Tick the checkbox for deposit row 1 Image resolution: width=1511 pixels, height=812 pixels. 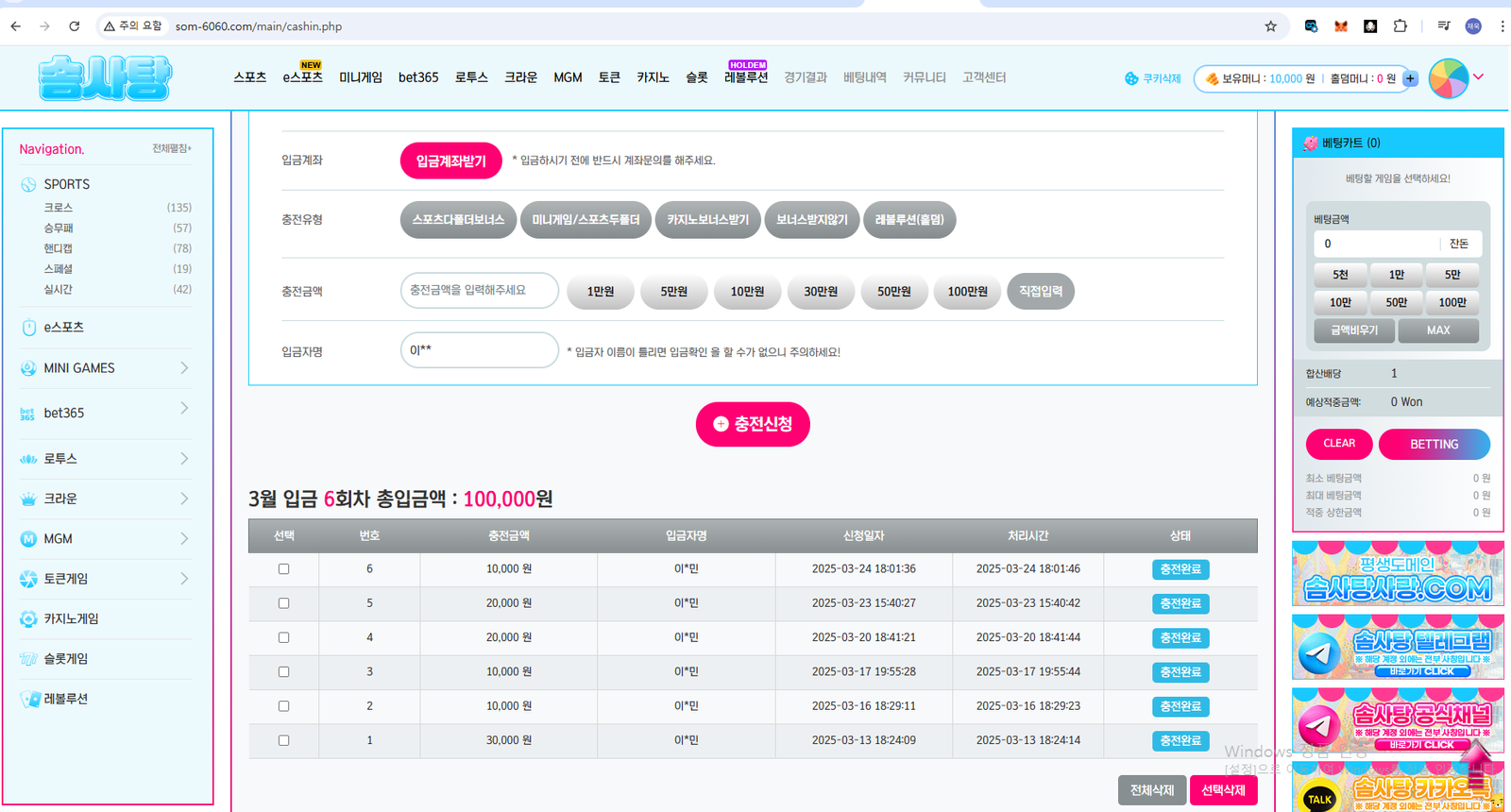point(283,741)
